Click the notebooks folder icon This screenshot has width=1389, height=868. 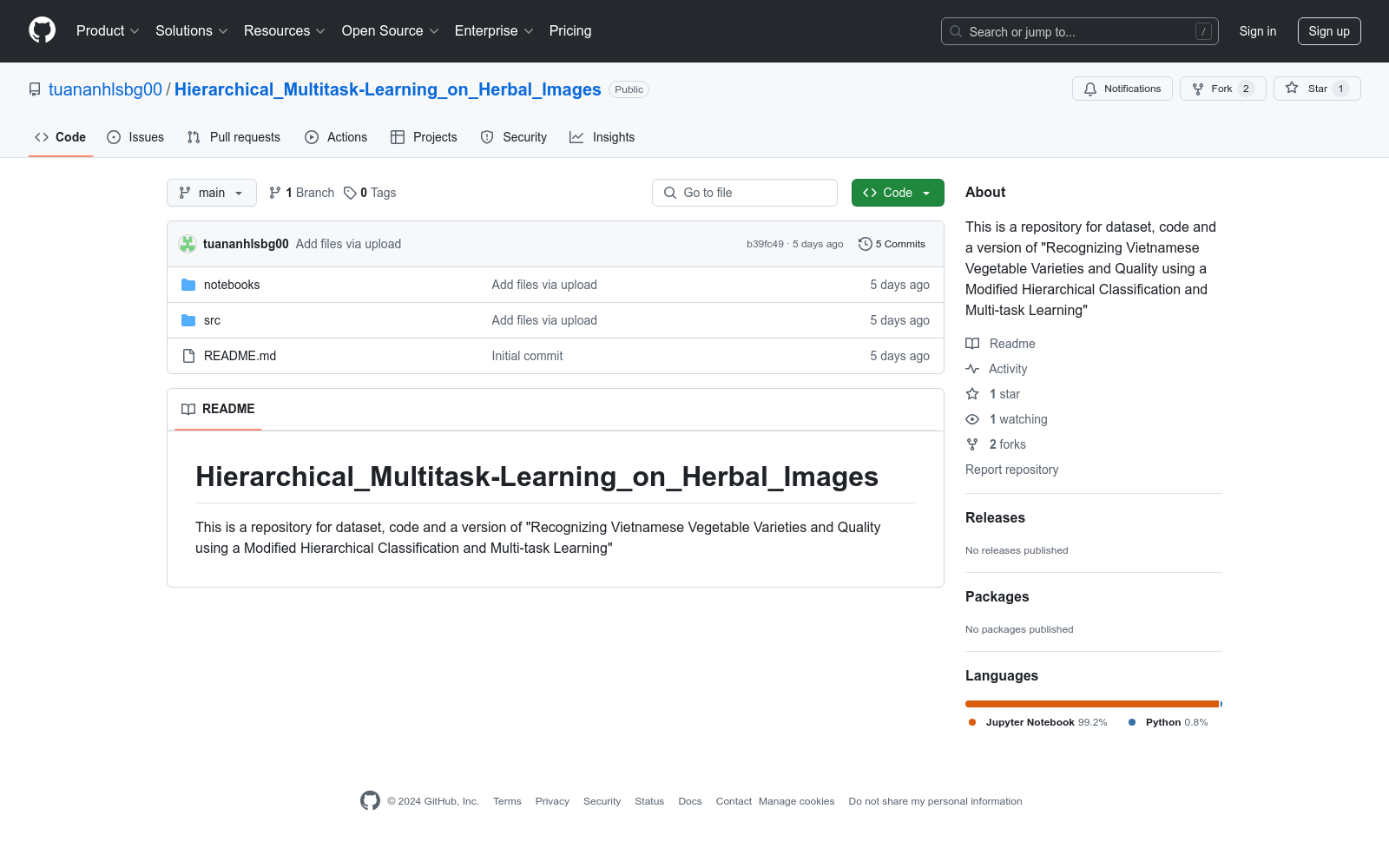coord(188,285)
